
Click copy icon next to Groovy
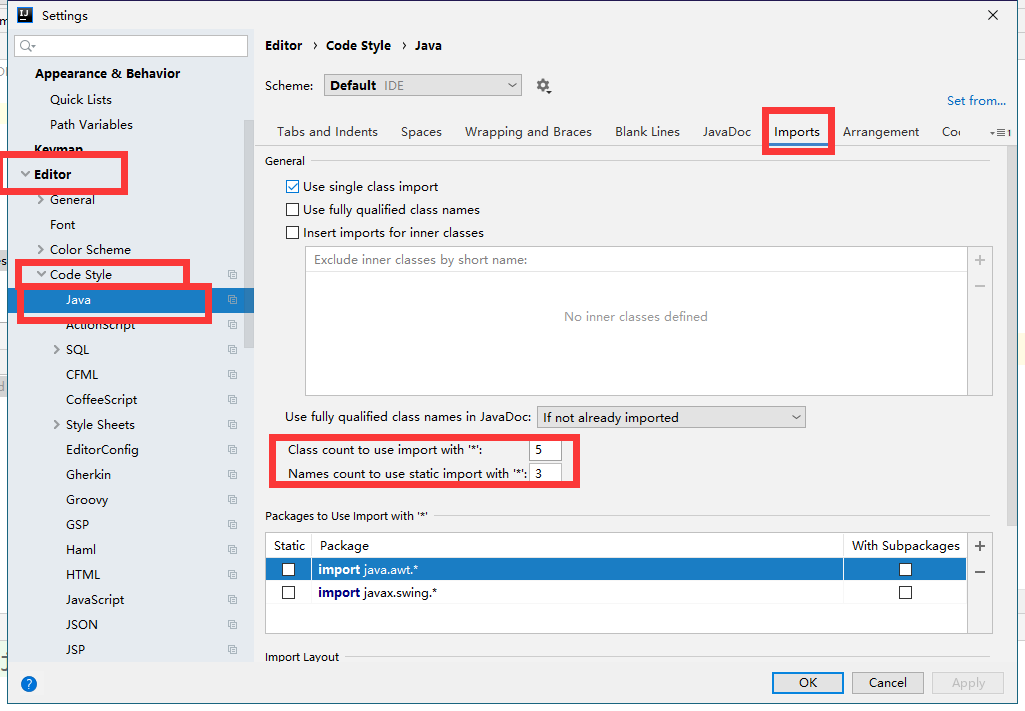pyautogui.click(x=232, y=499)
